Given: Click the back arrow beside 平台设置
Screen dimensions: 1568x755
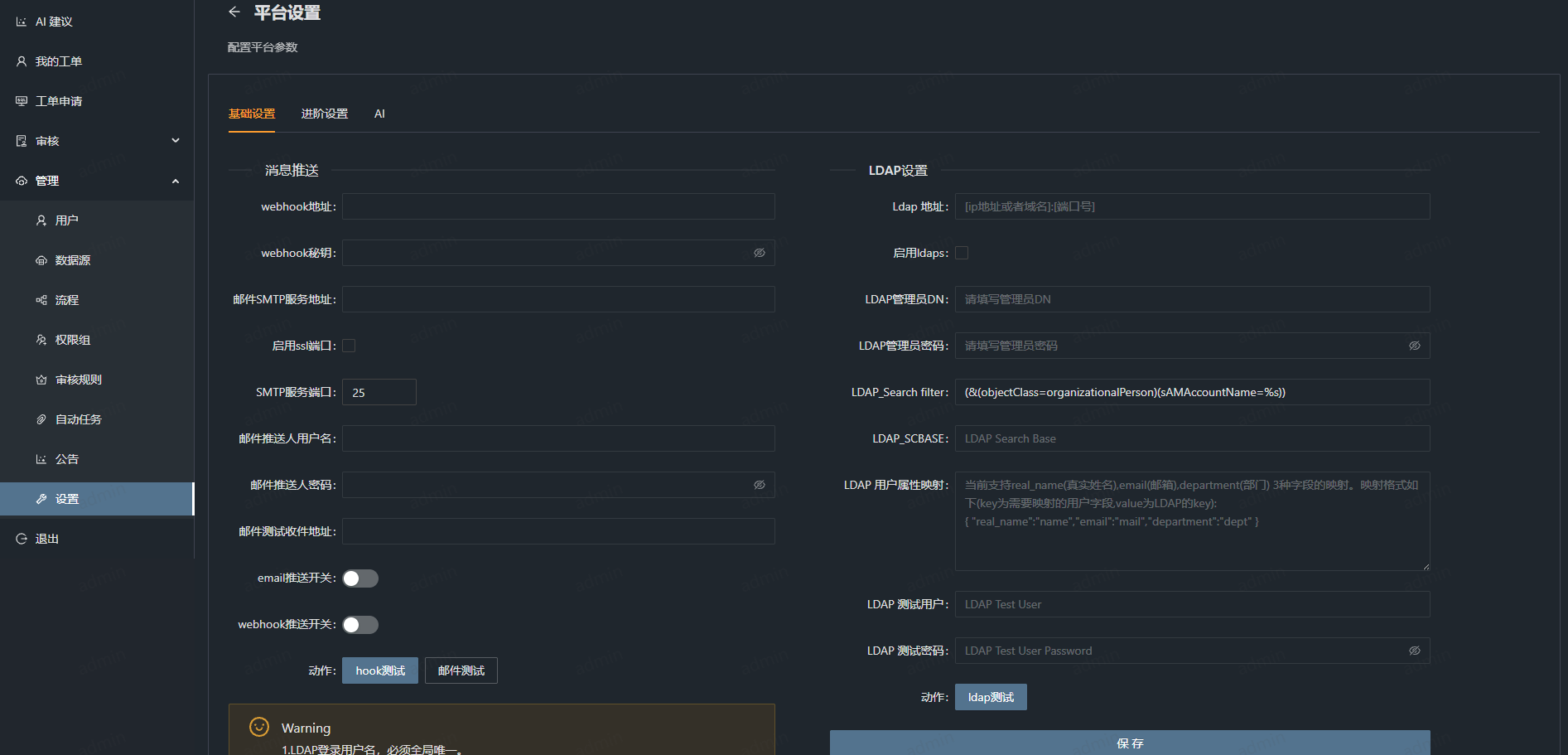Looking at the screenshot, I should 234,12.
